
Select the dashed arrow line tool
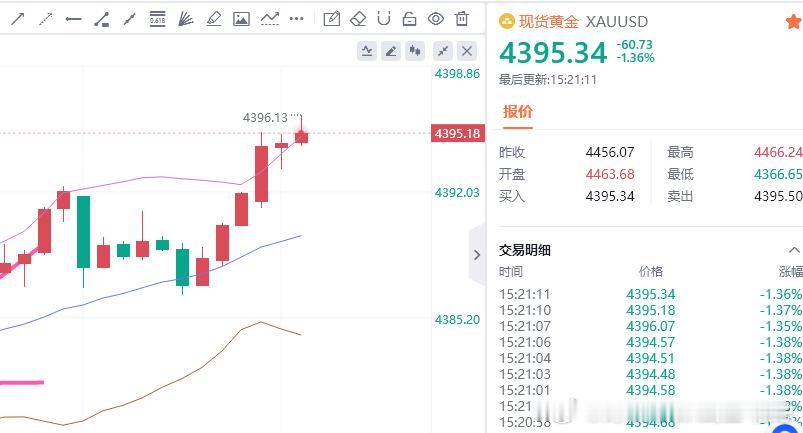coord(46,19)
